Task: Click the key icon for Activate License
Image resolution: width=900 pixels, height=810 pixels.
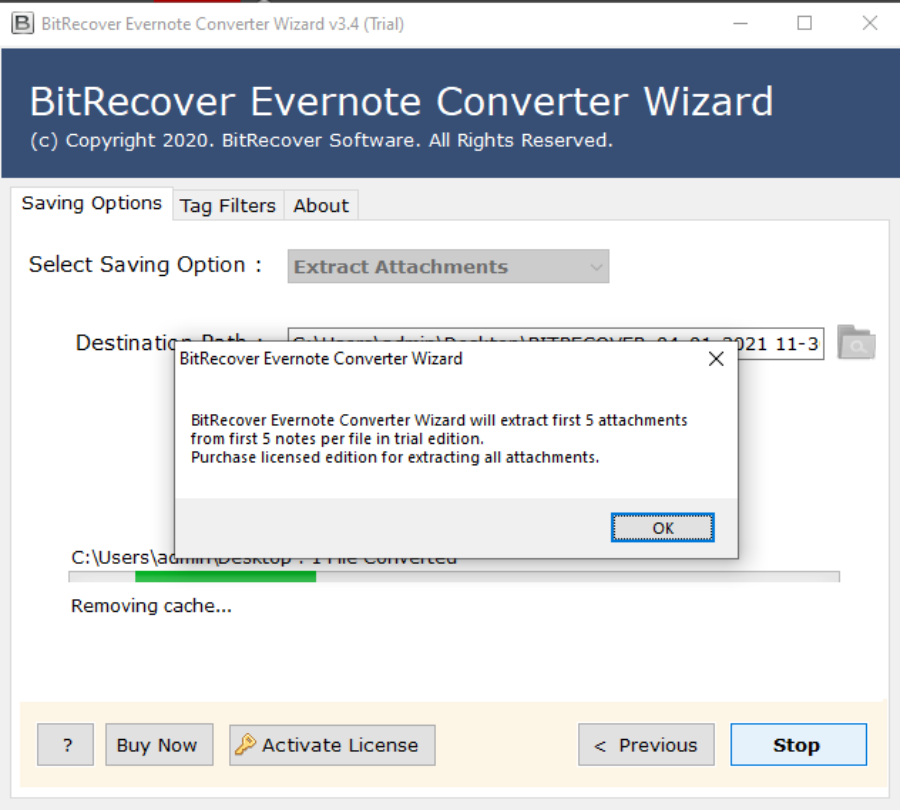Action: (x=245, y=745)
